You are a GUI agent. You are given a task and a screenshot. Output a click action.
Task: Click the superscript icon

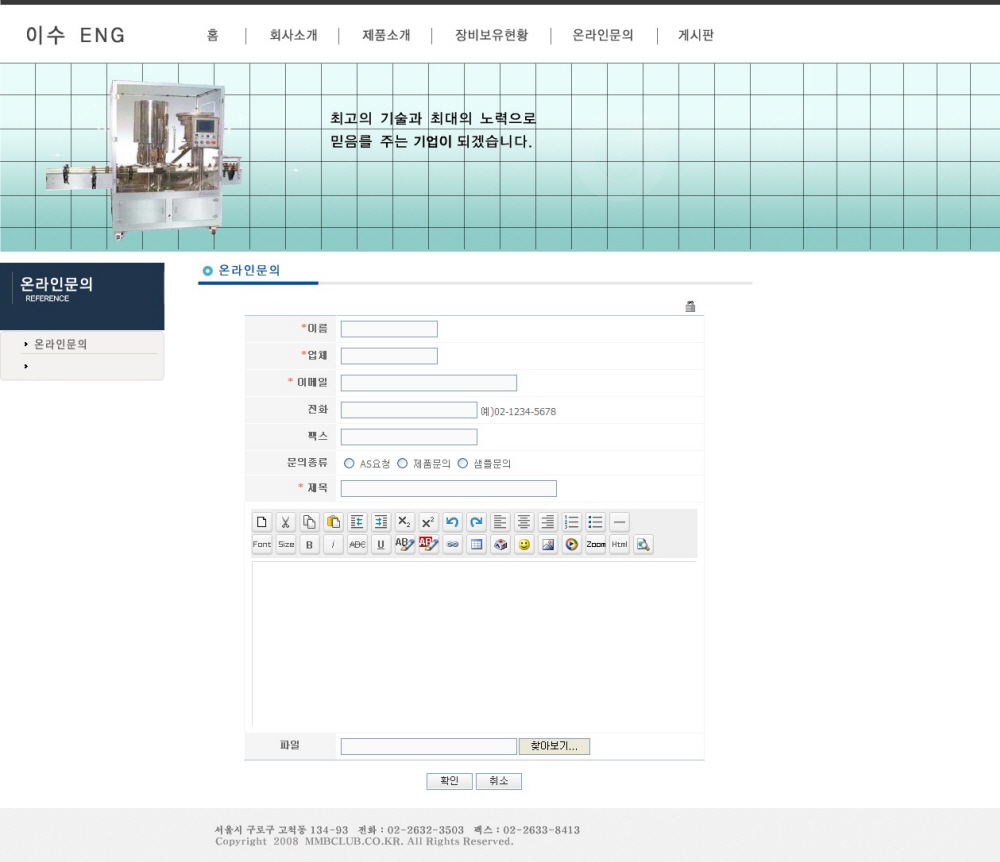click(x=428, y=522)
